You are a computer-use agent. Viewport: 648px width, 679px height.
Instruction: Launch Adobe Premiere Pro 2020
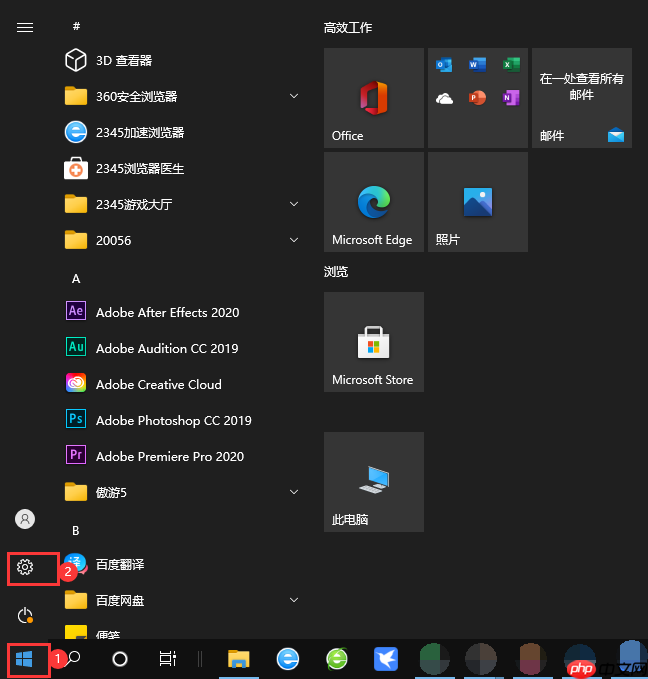tap(182, 456)
